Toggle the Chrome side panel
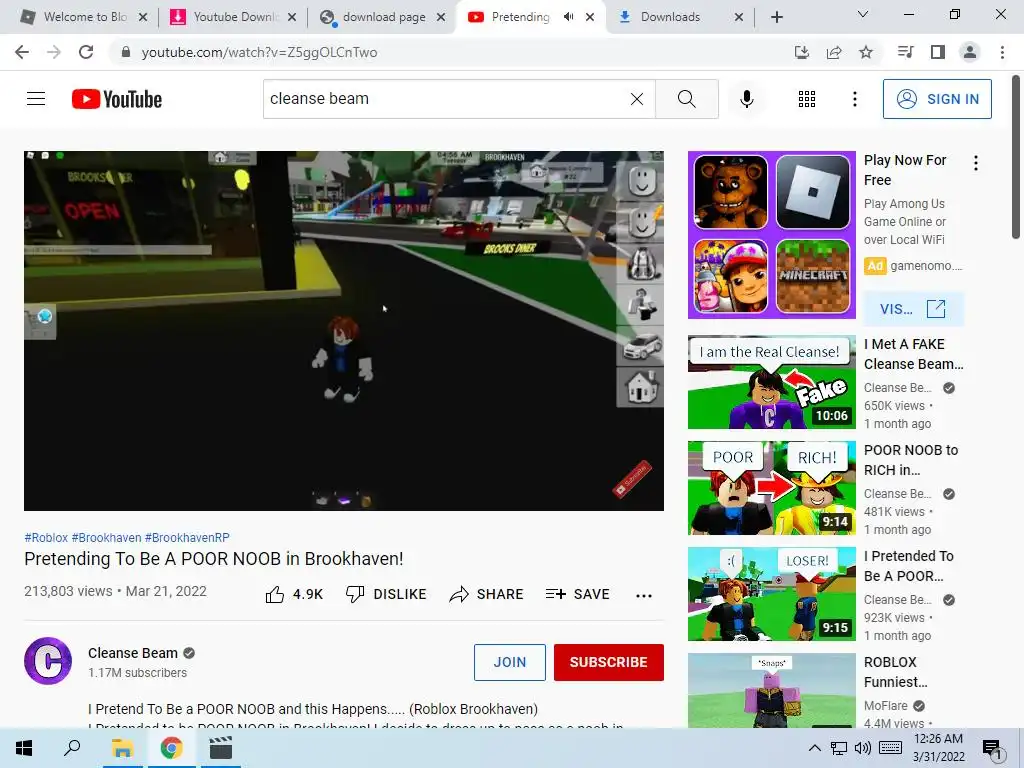 click(938, 52)
